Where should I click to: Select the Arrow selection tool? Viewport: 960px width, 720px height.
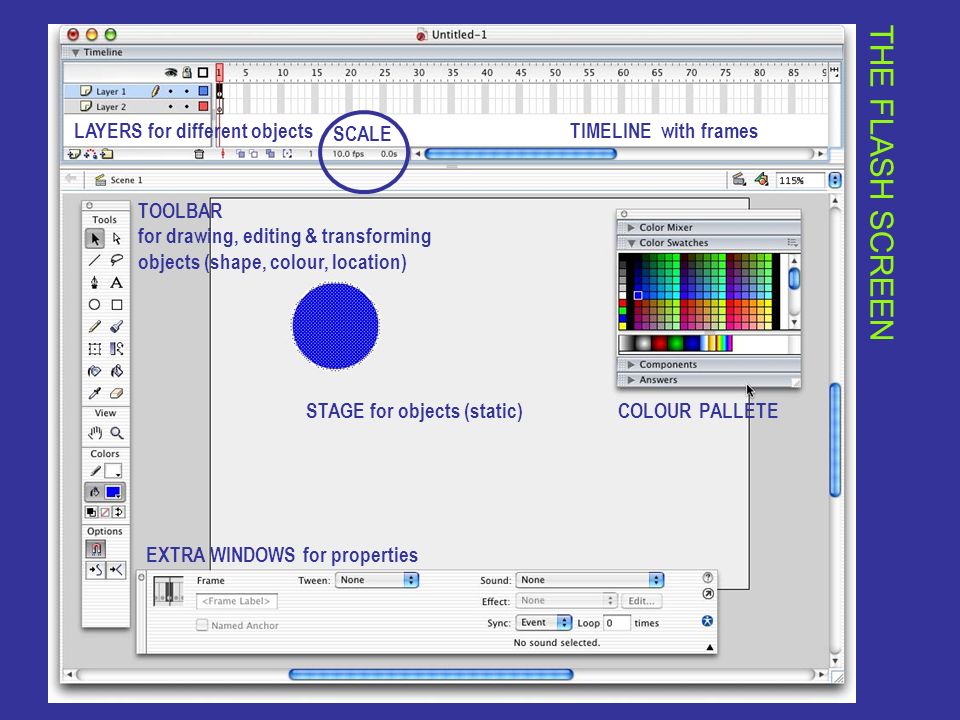(94, 239)
